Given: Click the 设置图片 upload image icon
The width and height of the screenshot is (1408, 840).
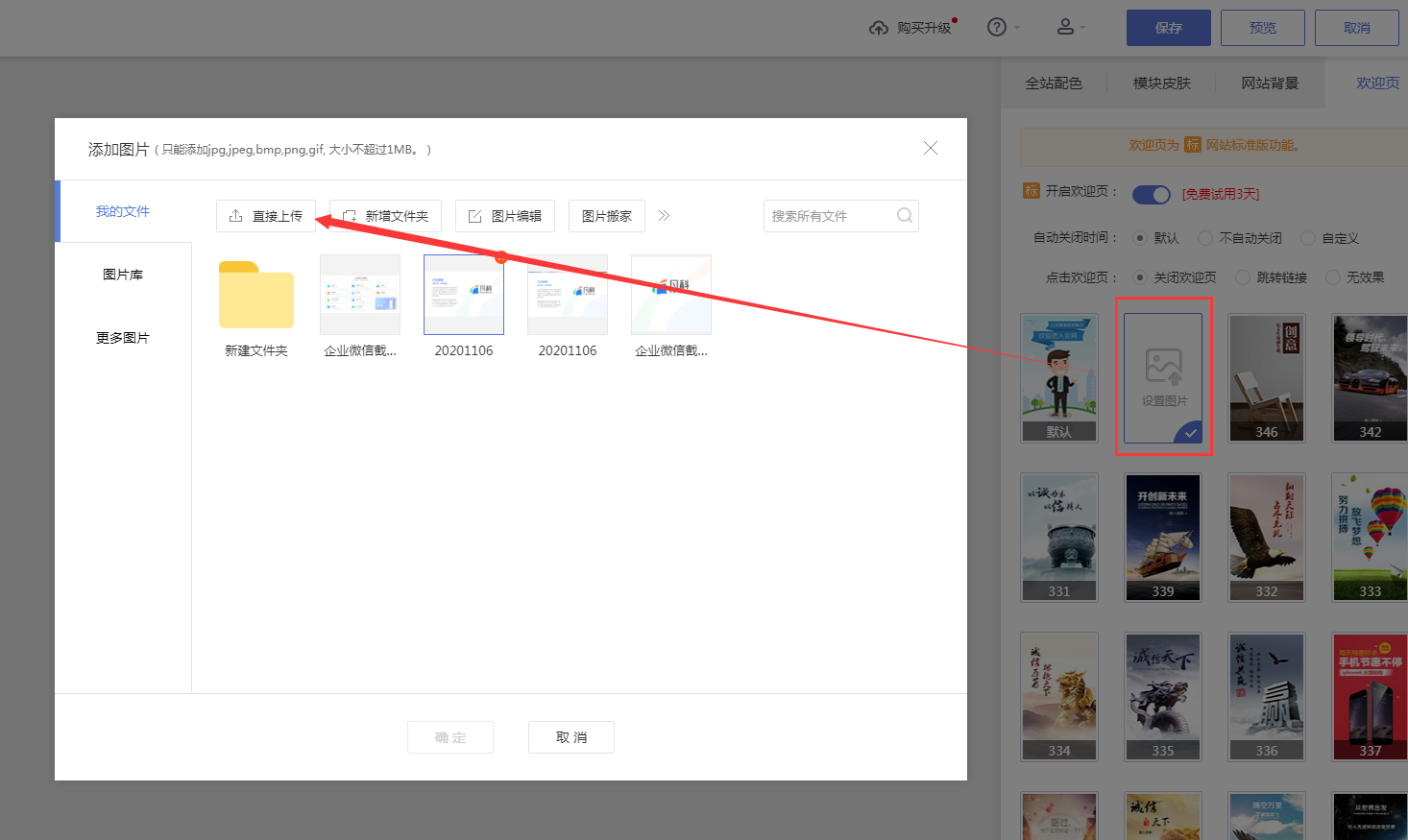Looking at the screenshot, I should pos(1164,366).
